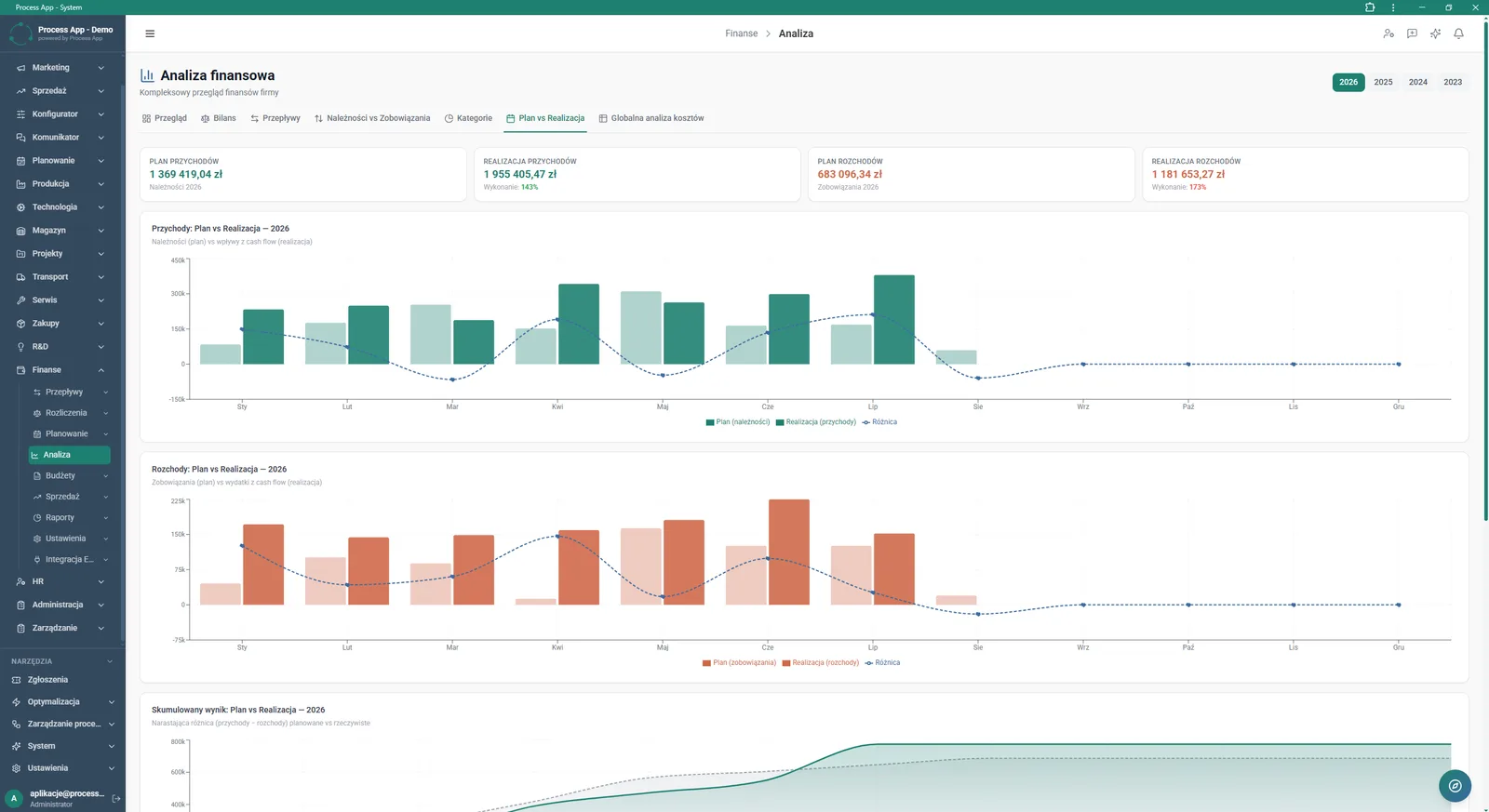Click the Magazyn warehouse icon
Image resolution: width=1489 pixels, height=812 pixels.
(x=20, y=231)
